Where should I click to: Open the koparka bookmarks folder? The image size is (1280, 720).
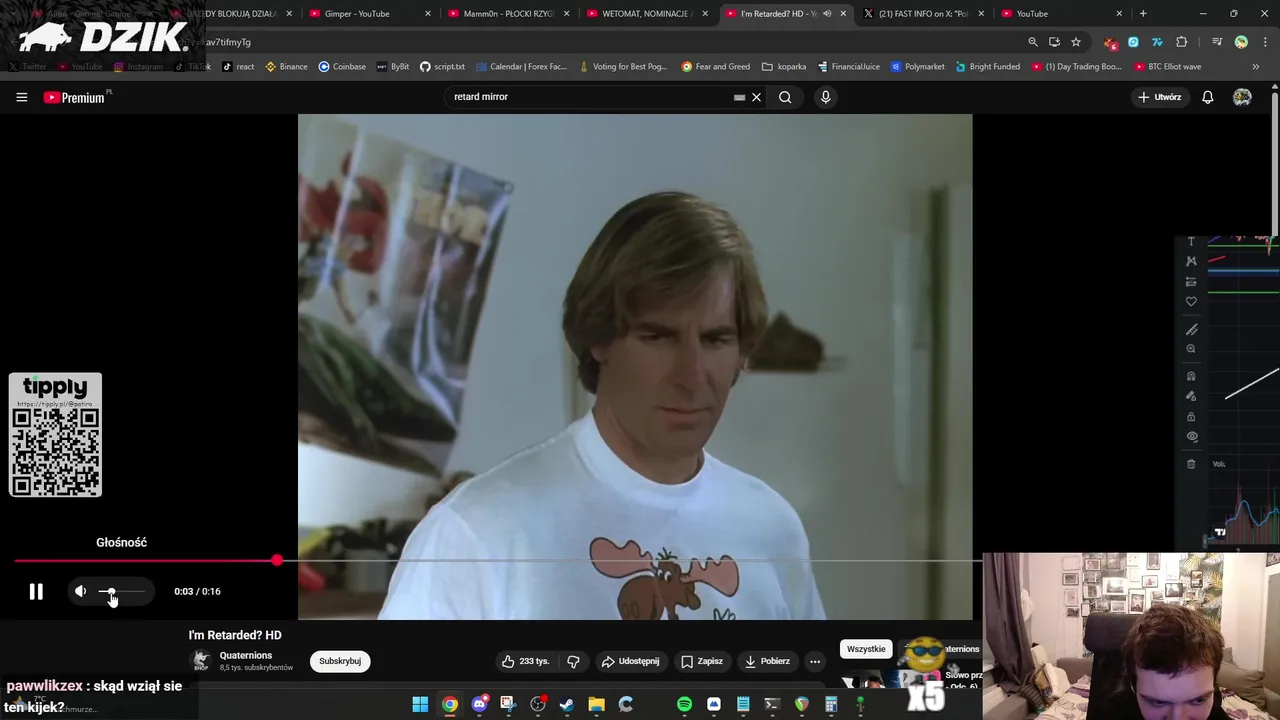click(x=784, y=66)
